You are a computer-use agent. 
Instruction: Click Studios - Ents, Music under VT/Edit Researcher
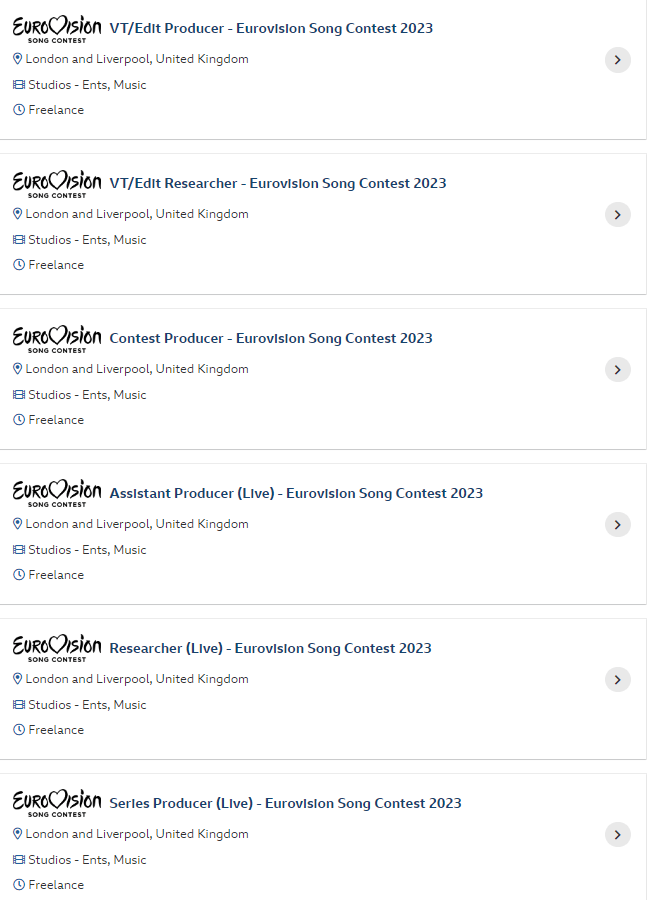click(x=87, y=240)
